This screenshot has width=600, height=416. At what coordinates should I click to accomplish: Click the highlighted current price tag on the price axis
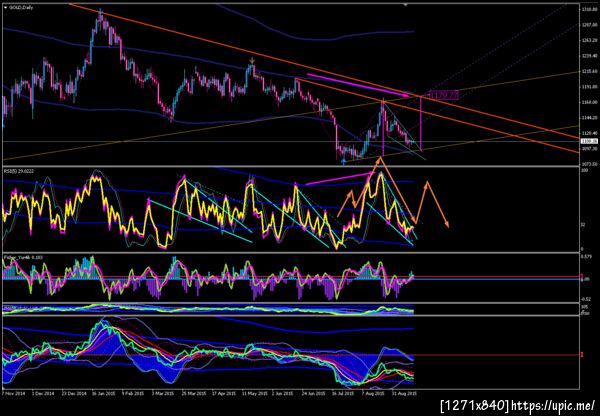591,141
